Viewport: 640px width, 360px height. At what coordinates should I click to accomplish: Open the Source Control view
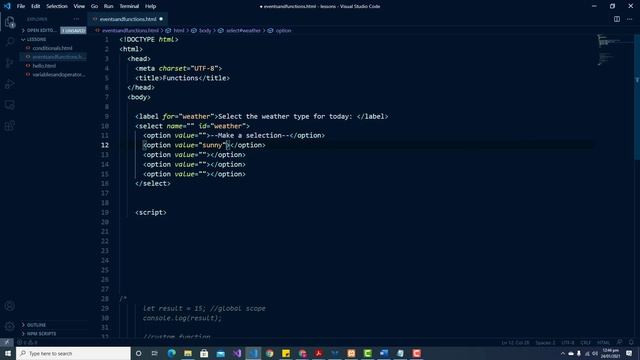pyautogui.click(x=9, y=62)
